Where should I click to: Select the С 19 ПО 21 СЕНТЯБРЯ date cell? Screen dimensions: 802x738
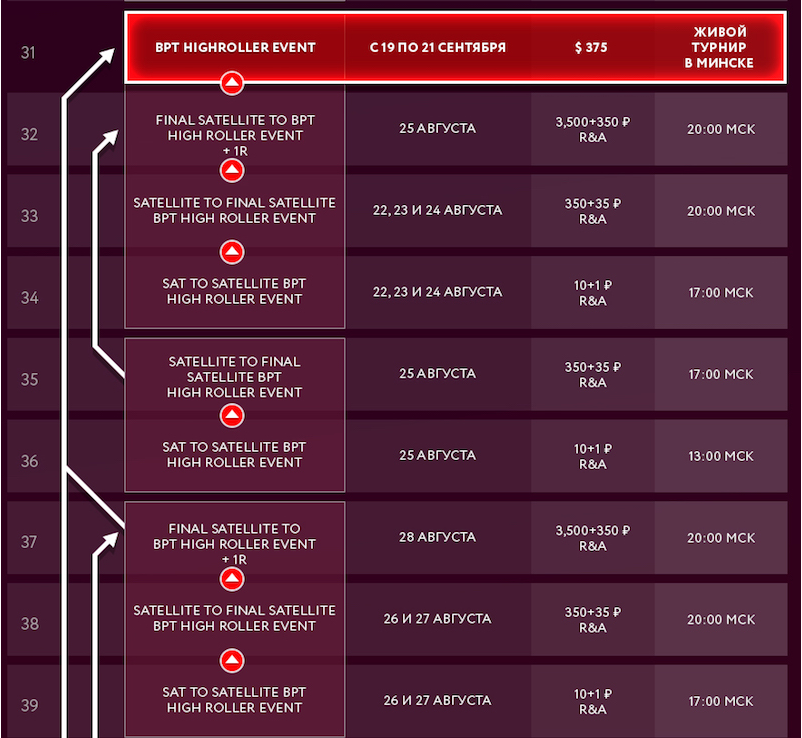click(438, 48)
